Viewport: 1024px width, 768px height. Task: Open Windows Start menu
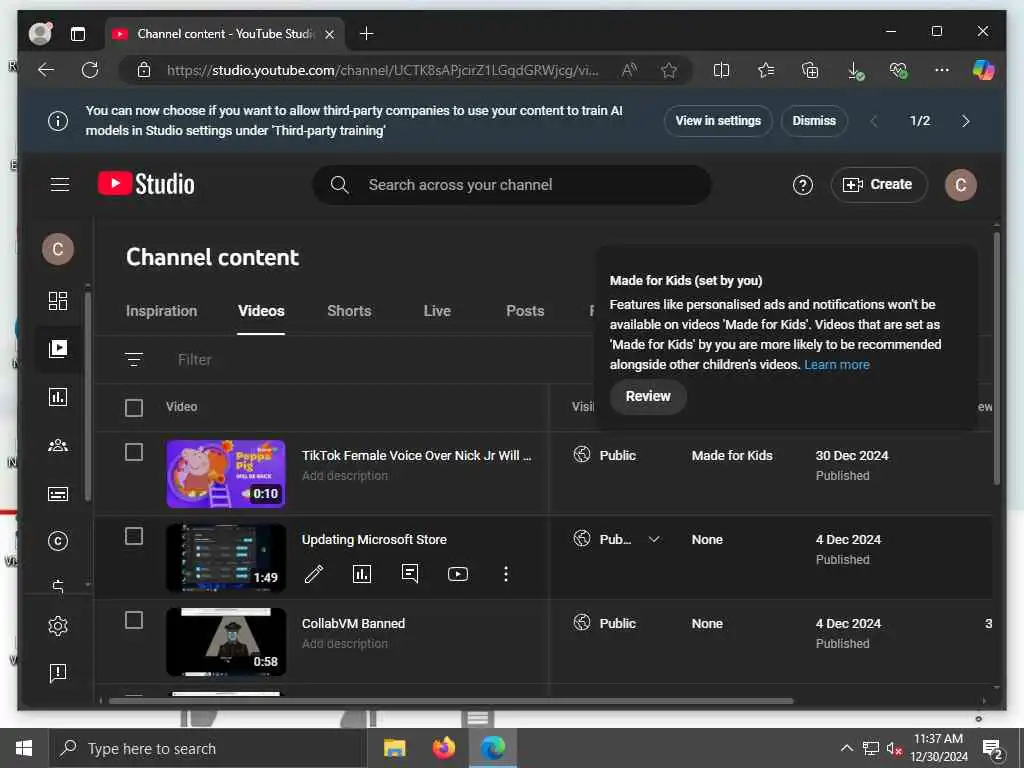tap(24, 748)
